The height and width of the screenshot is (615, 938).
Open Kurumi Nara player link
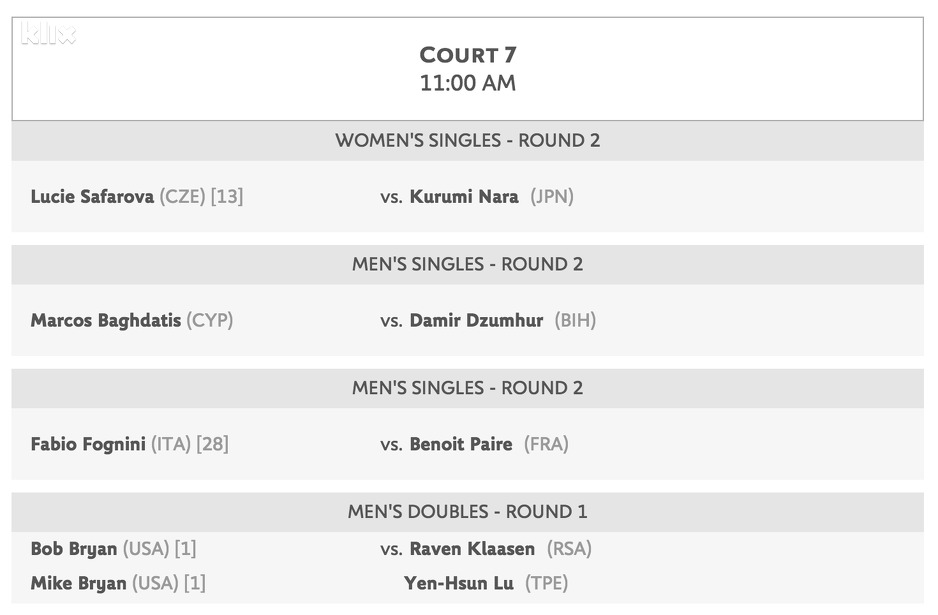click(x=464, y=197)
